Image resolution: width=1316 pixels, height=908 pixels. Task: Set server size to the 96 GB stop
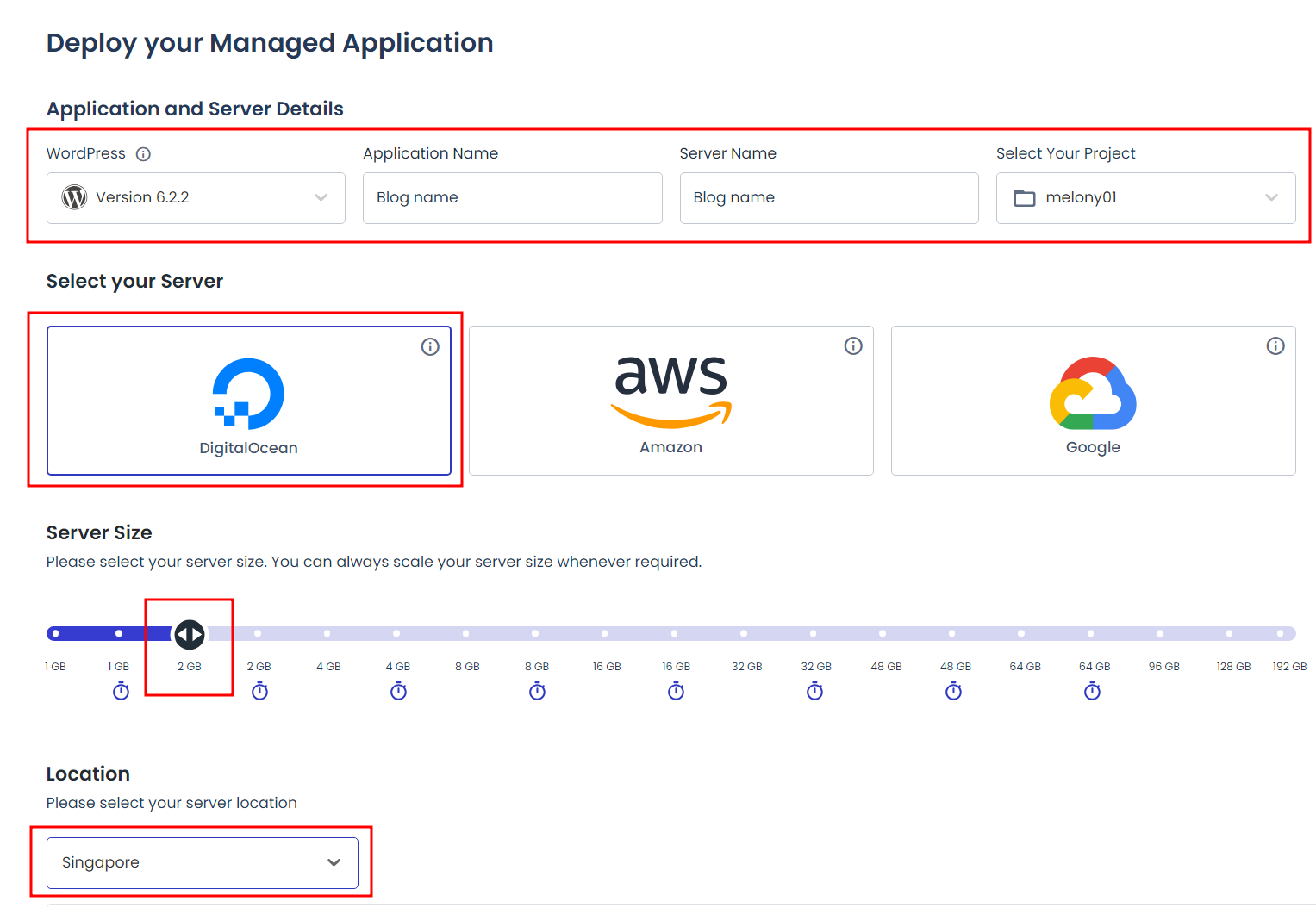pos(1160,633)
